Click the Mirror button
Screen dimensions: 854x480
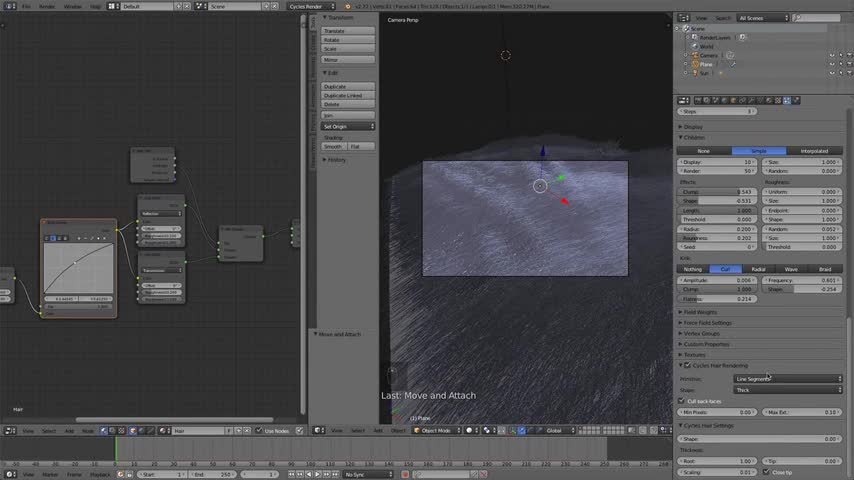347,59
